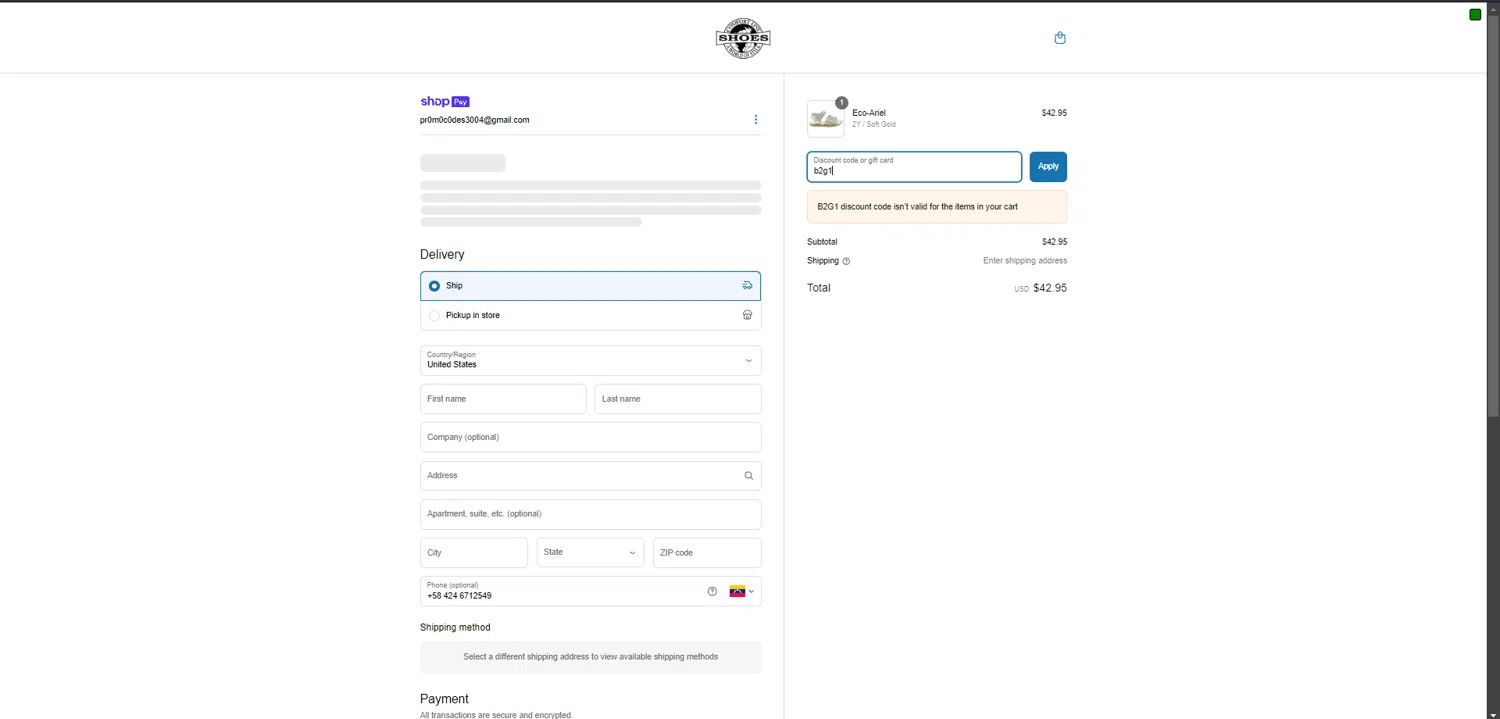Click the Last name field
Image resolution: width=1500 pixels, height=719 pixels.
click(678, 399)
